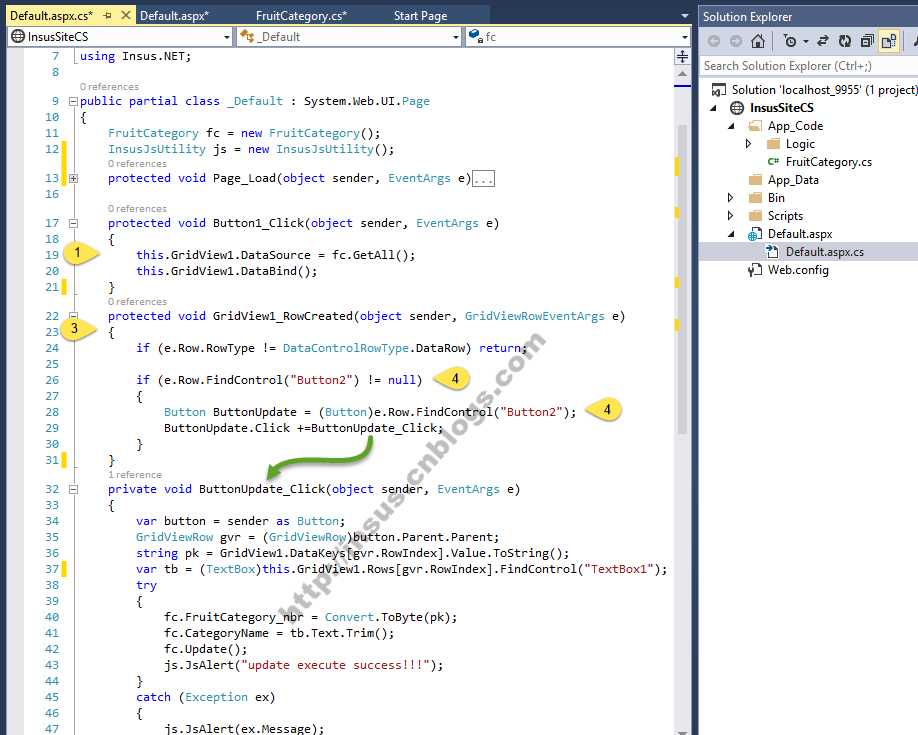Select Default.aspx in Solution Explorer tree

(x=800, y=234)
